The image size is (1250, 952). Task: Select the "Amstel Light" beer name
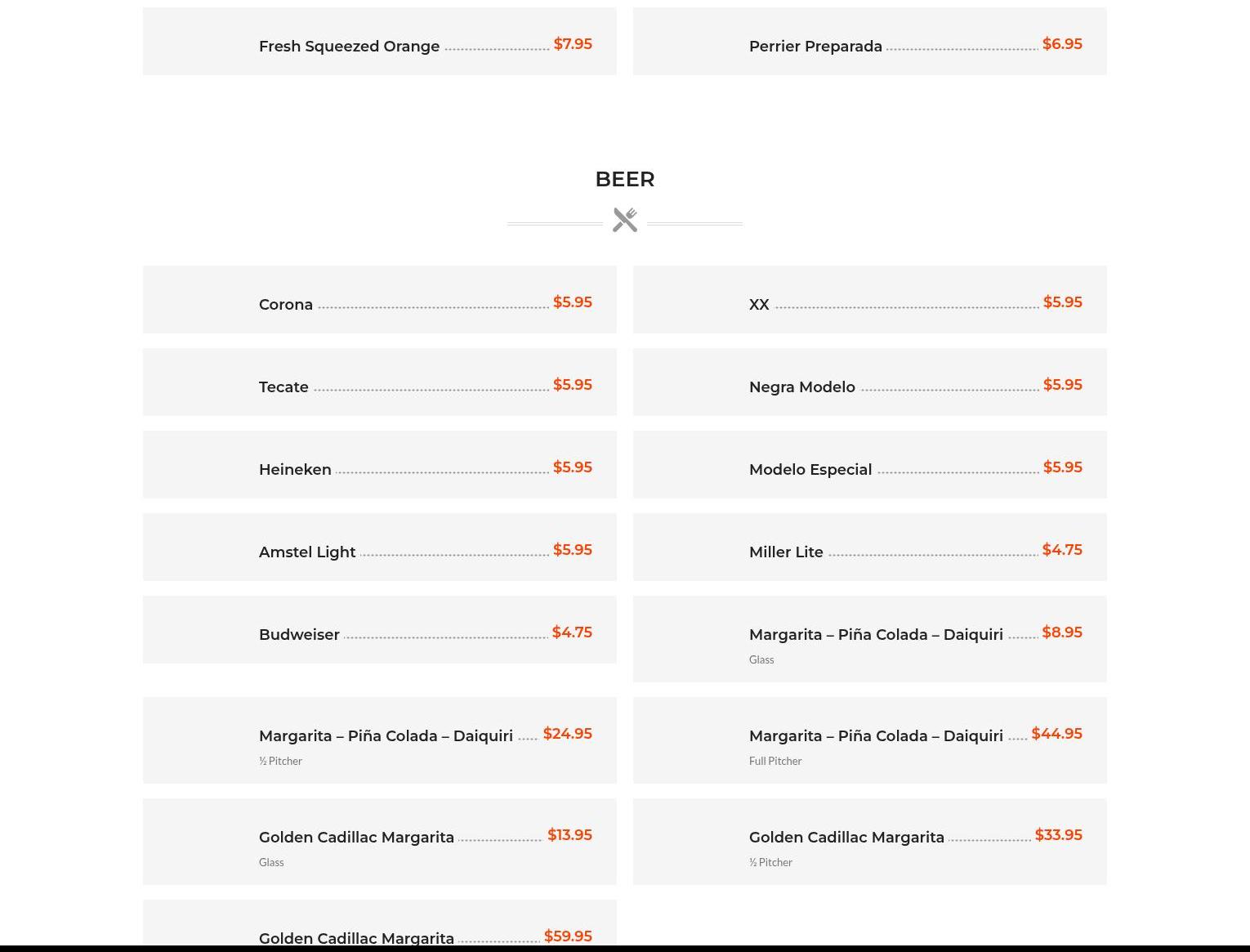pos(307,552)
